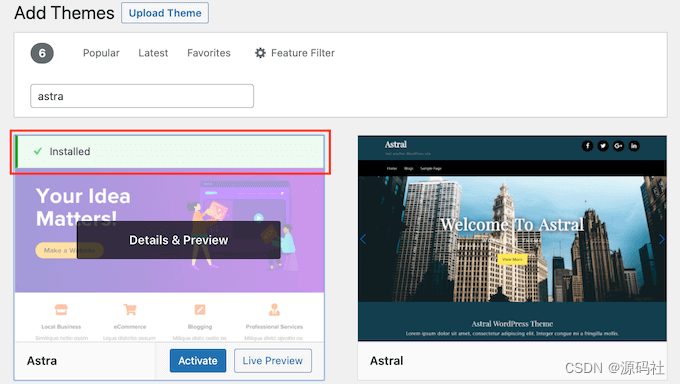This screenshot has height=384, width=680.
Task: Click the Upload Theme button
Action: tap(165, 13)
